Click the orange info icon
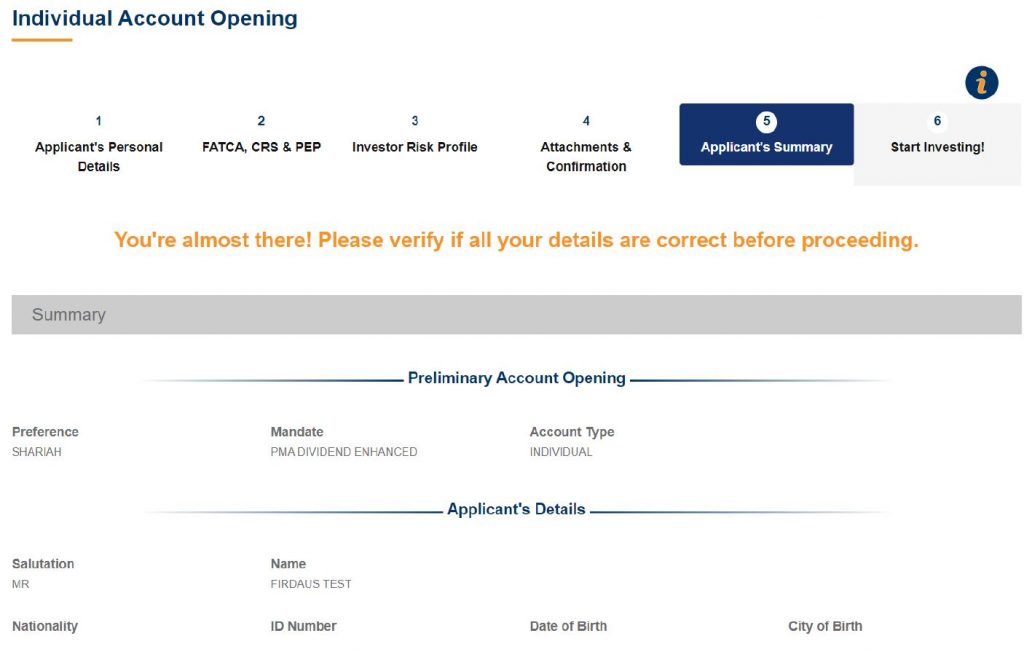This screenshot has width=1024, height=652. pos(981,83)
